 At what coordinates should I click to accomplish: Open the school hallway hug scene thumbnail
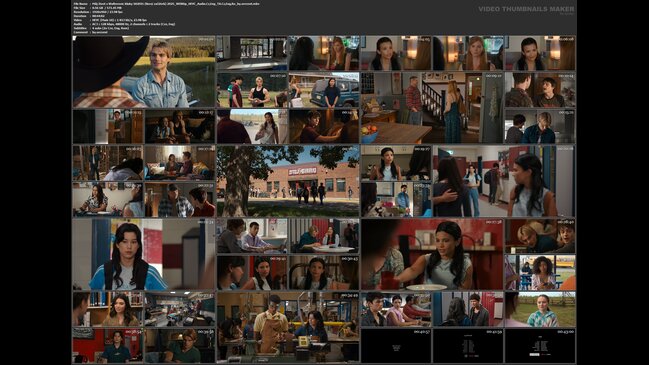(x=504, y=181)
